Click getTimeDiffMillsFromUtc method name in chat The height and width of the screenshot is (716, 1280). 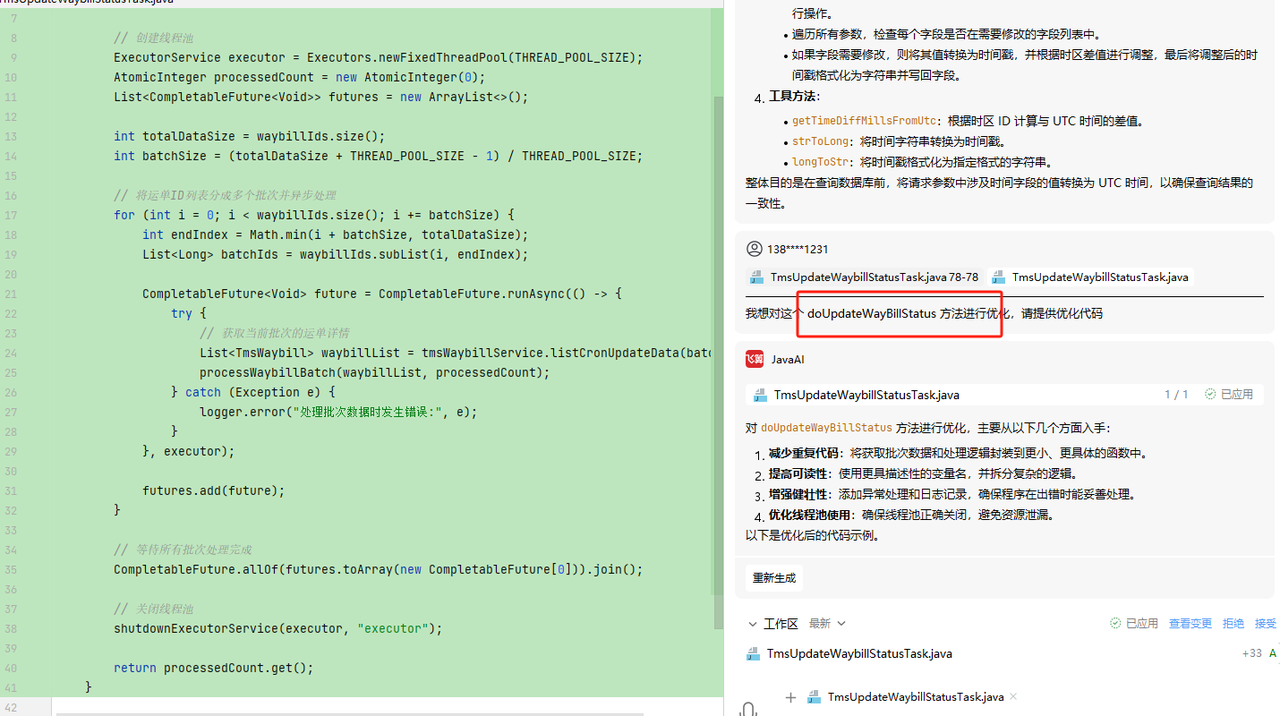865,121
